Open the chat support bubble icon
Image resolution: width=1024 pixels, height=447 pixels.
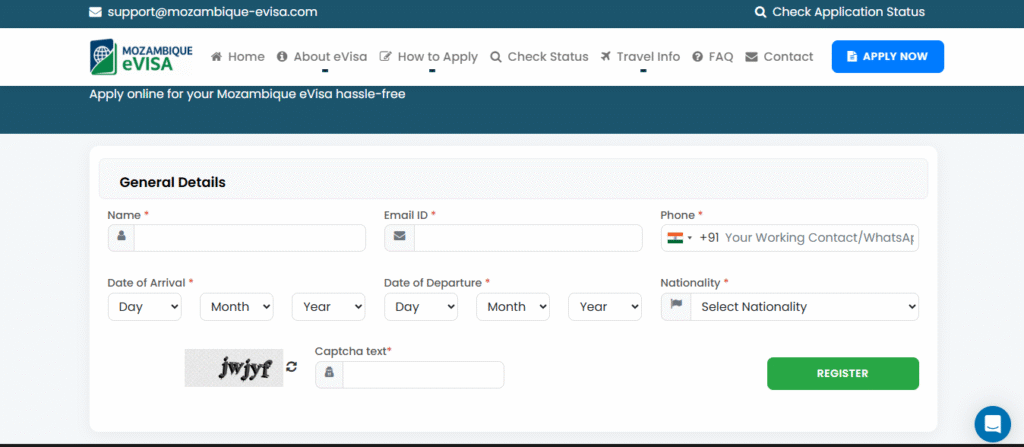click(992, 423)
